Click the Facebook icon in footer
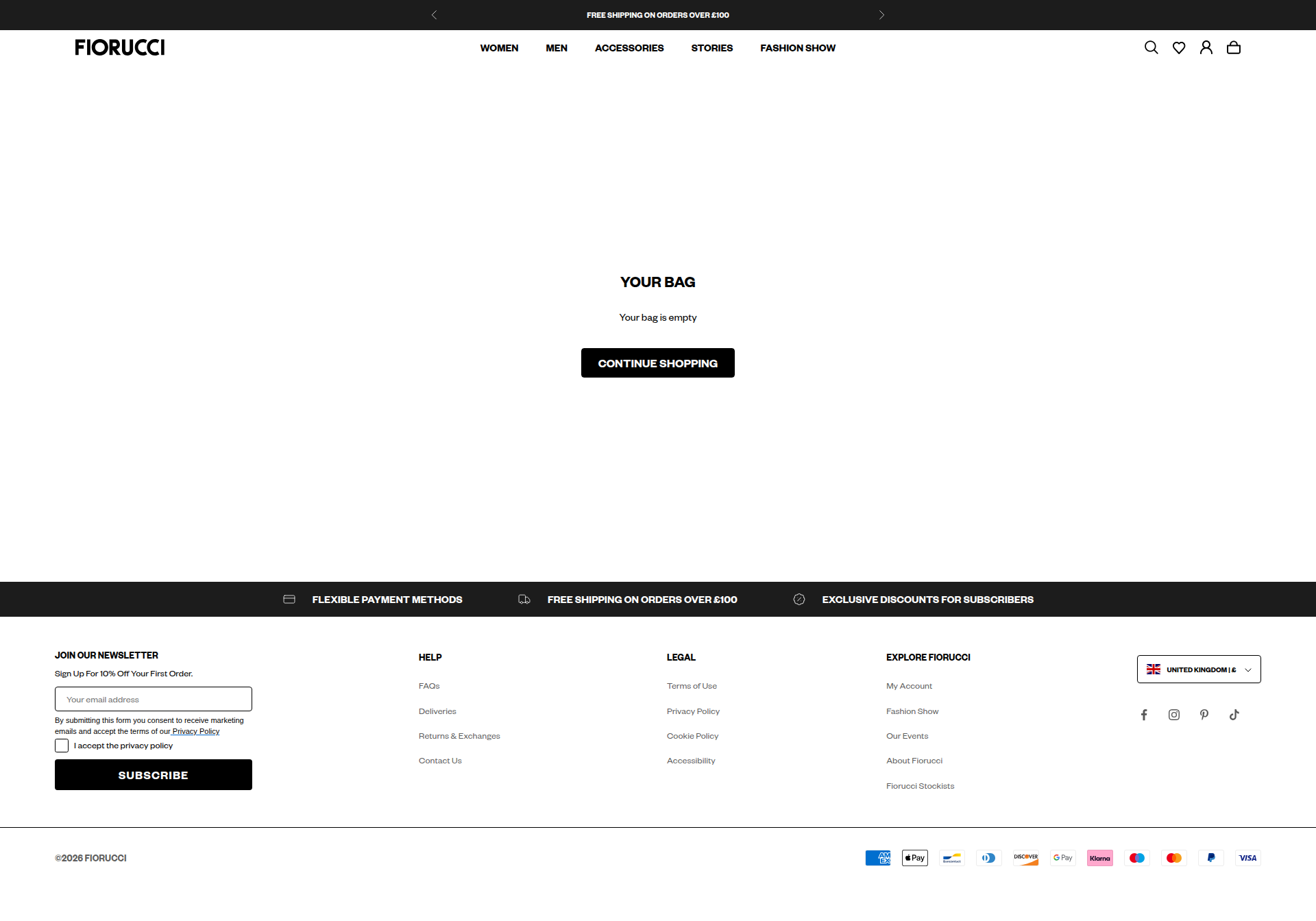This screenshot has width=1316, height=921. (x=1144, y=714)
